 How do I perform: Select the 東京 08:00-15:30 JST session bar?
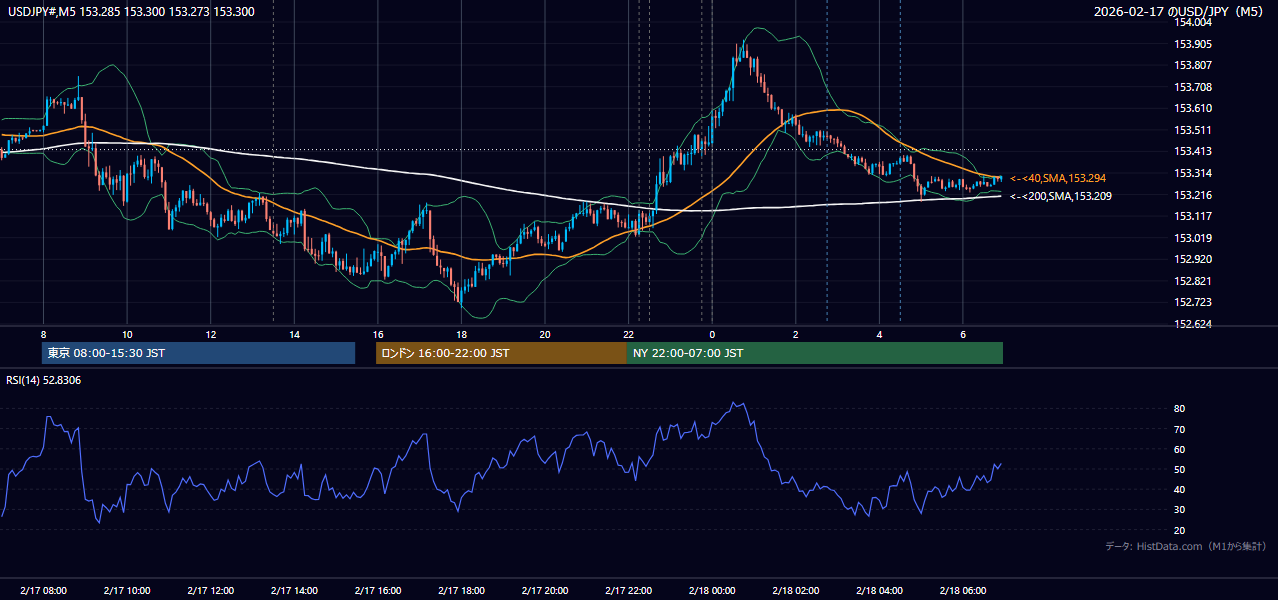click(198, 353)
